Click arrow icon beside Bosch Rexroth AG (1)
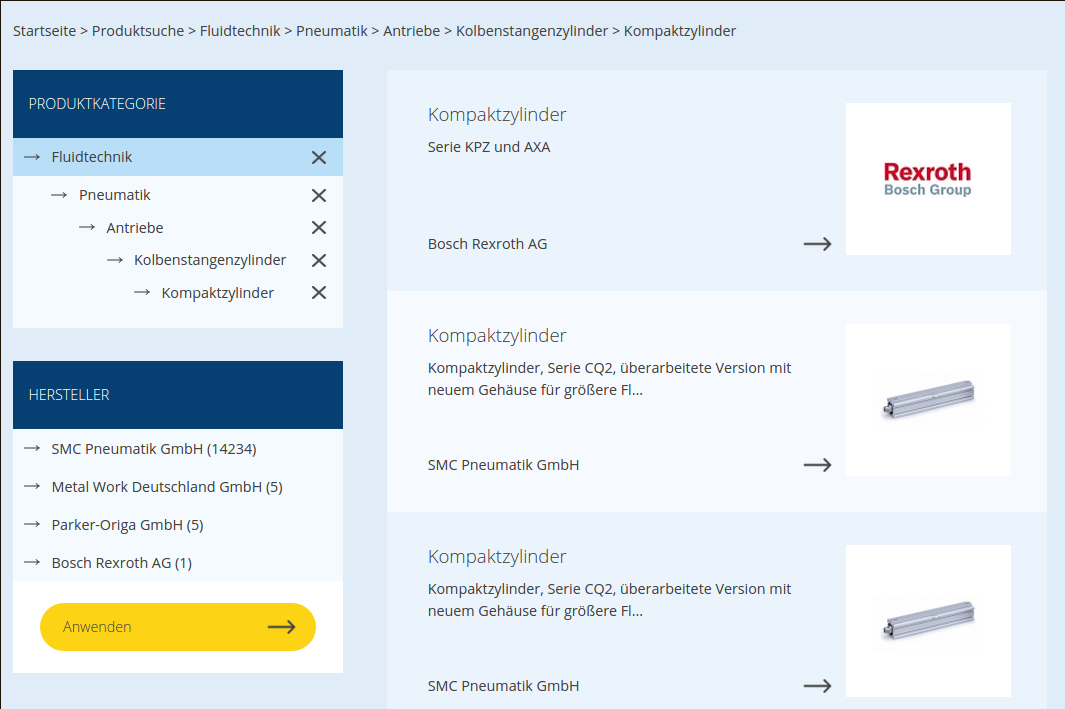The width and height of the screenshot is (1065, 709). pyautogui.click(x=32, y=562)
